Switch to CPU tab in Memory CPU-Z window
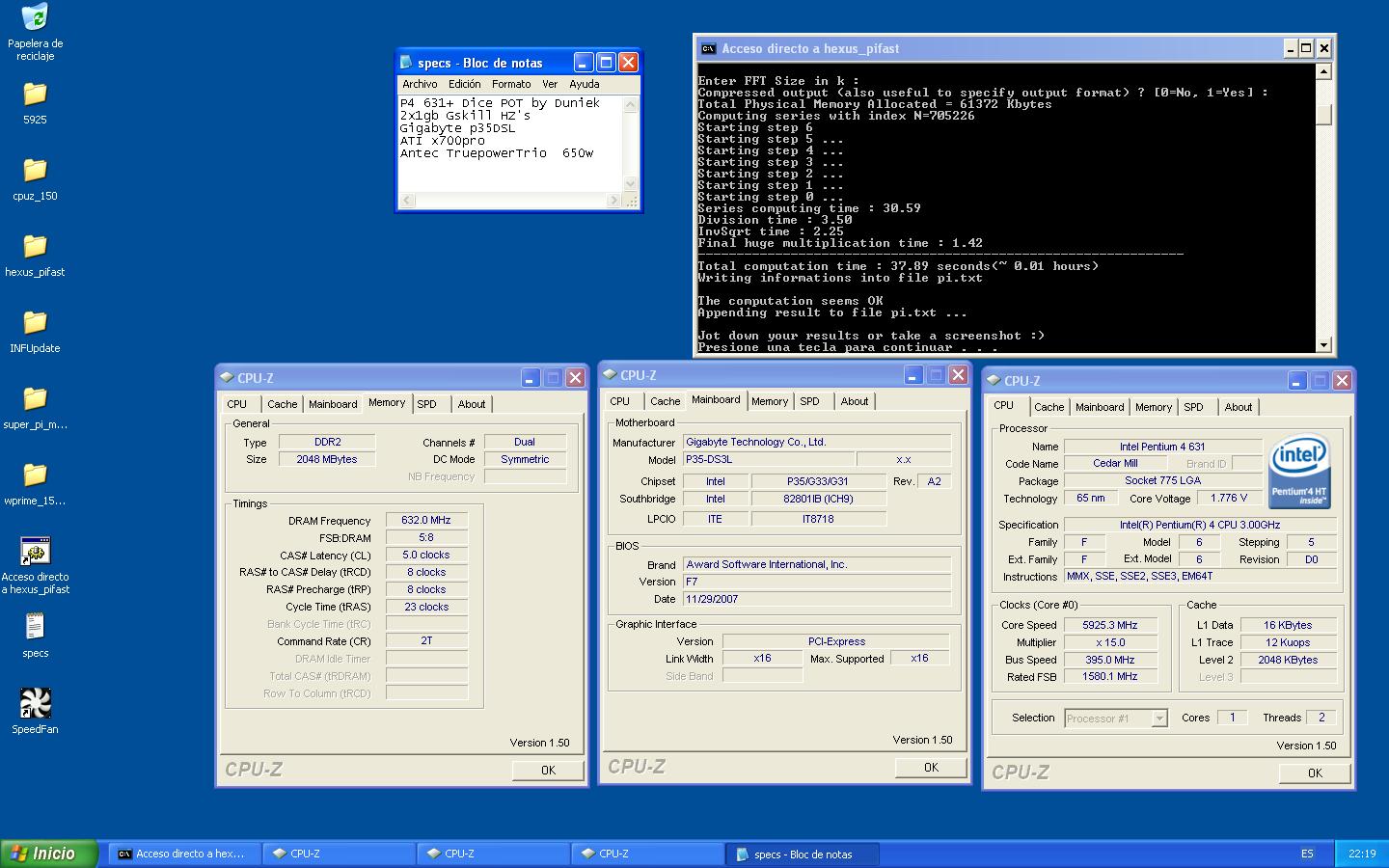1389x868 pixels. click(237, 404)
